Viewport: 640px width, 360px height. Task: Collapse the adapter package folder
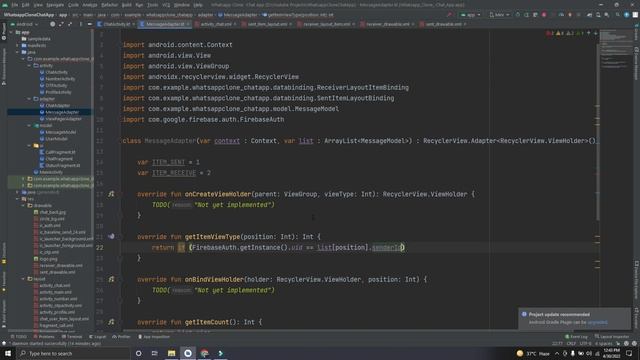pos(29,99)
